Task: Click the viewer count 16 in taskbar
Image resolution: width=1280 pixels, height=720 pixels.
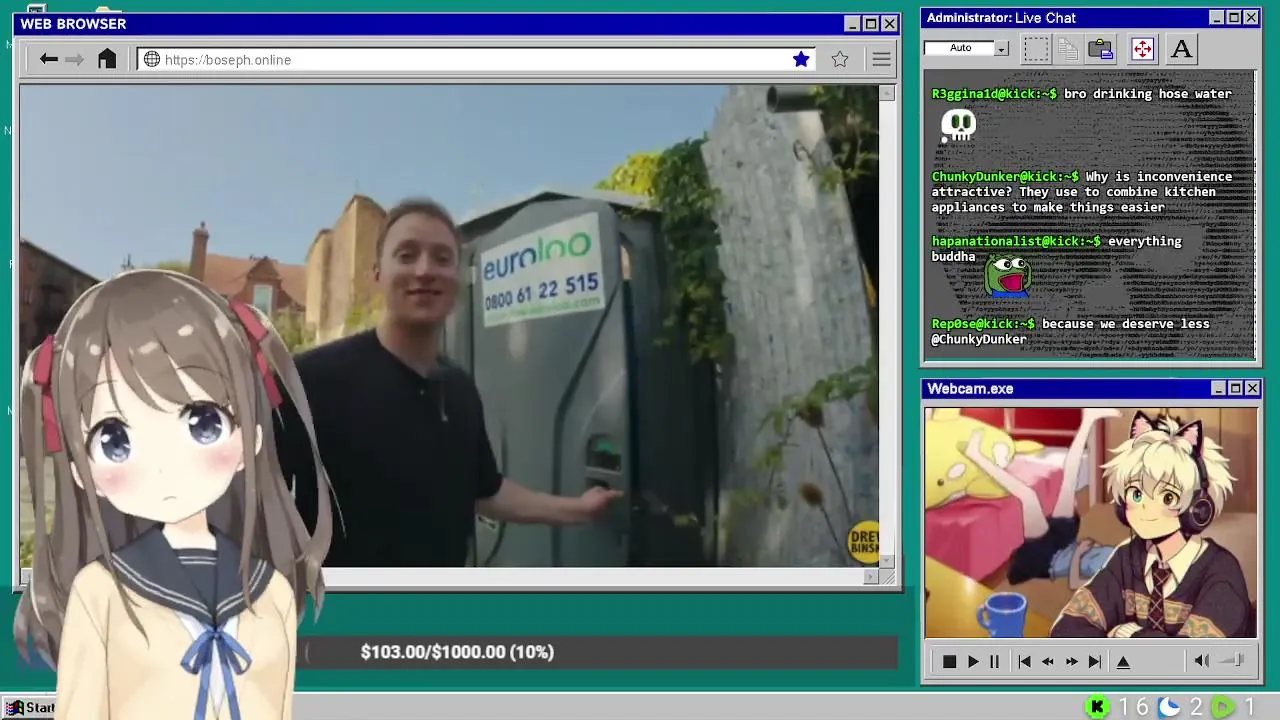Action: click(1133, 707)
